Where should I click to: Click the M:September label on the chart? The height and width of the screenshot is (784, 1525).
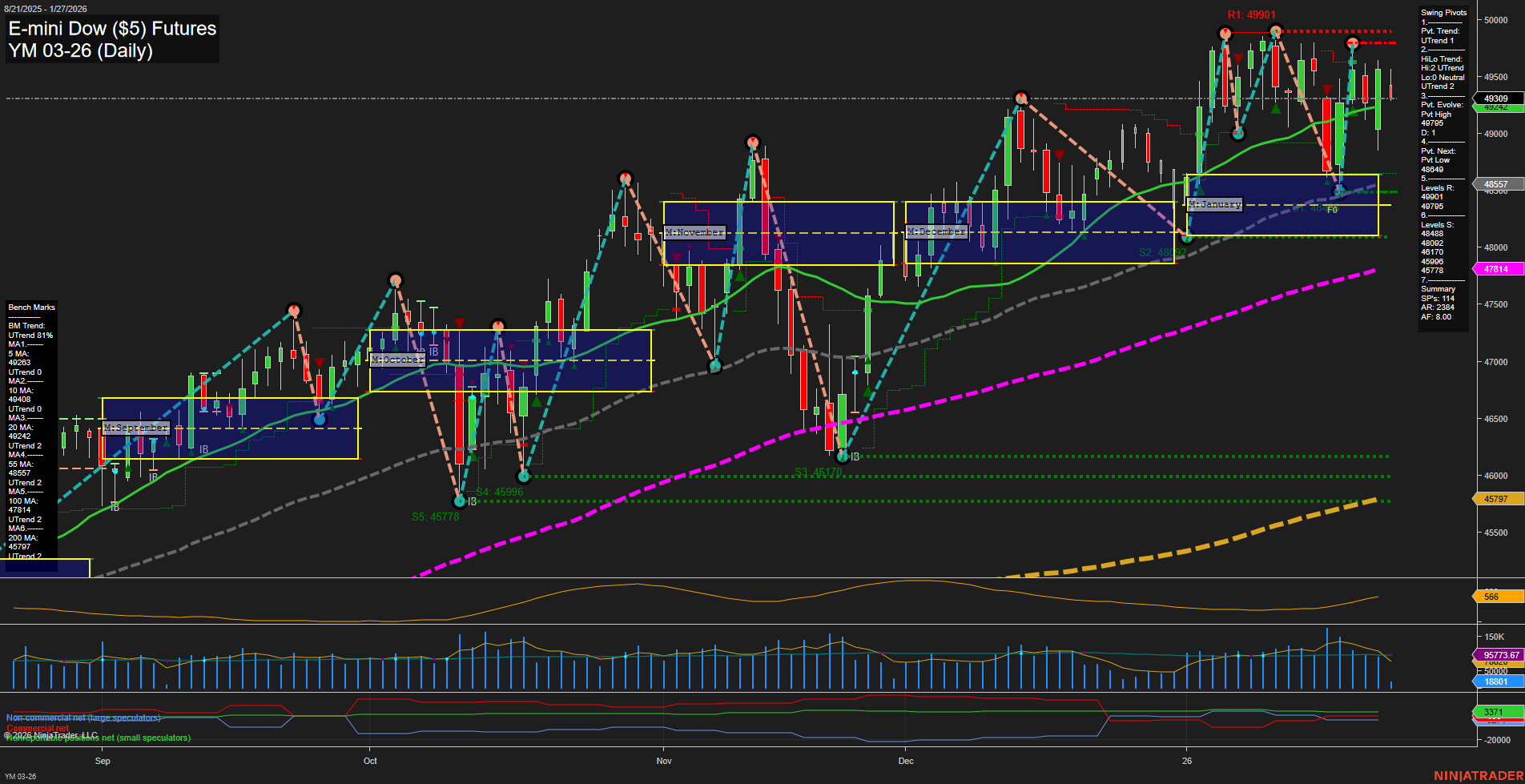(136, 428)
